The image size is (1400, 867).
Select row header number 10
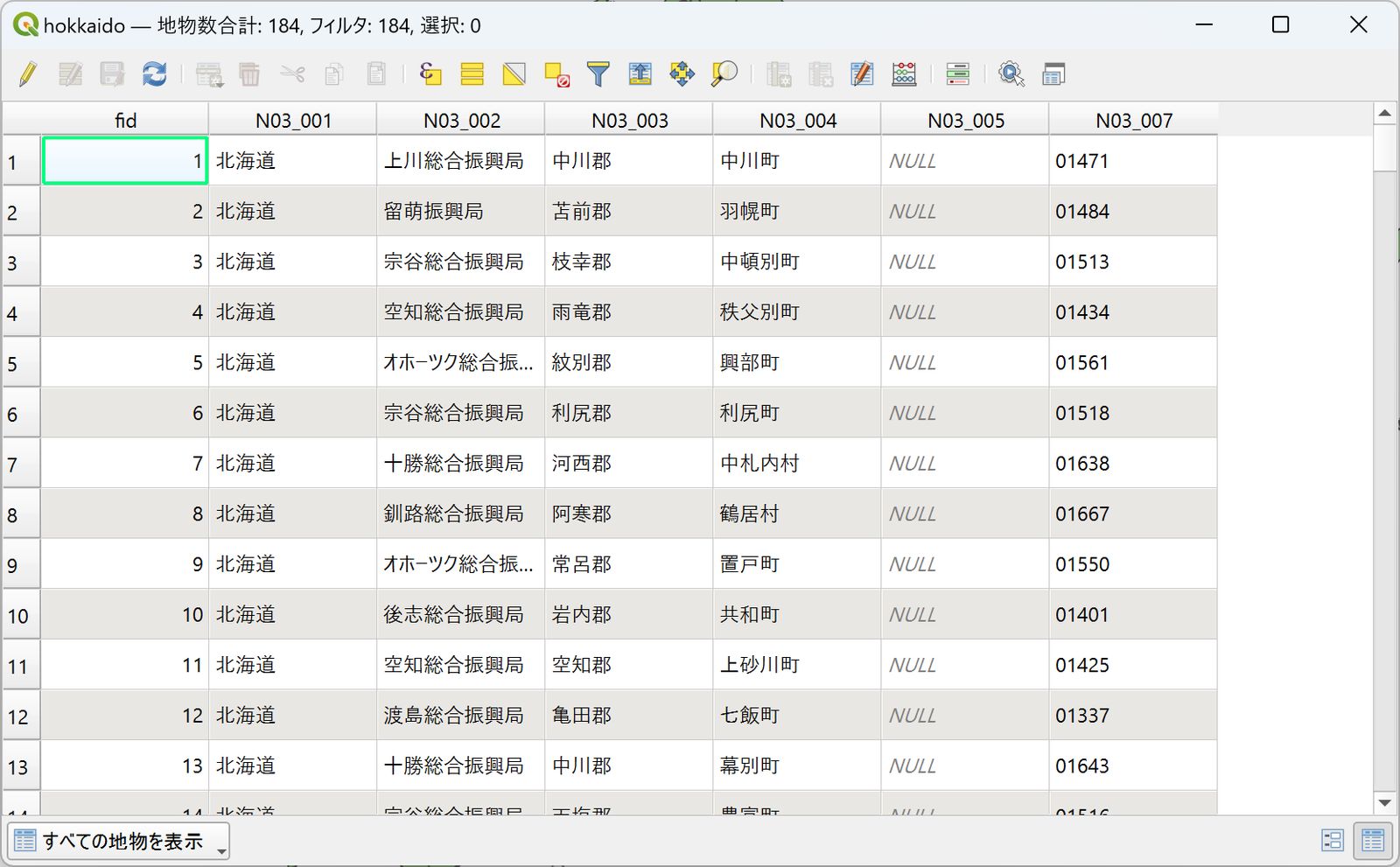(21, 615)
